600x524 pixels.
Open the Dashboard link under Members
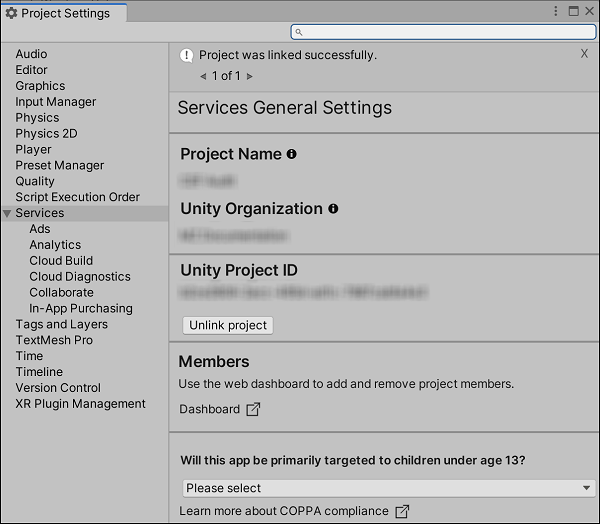pos(209,409)
